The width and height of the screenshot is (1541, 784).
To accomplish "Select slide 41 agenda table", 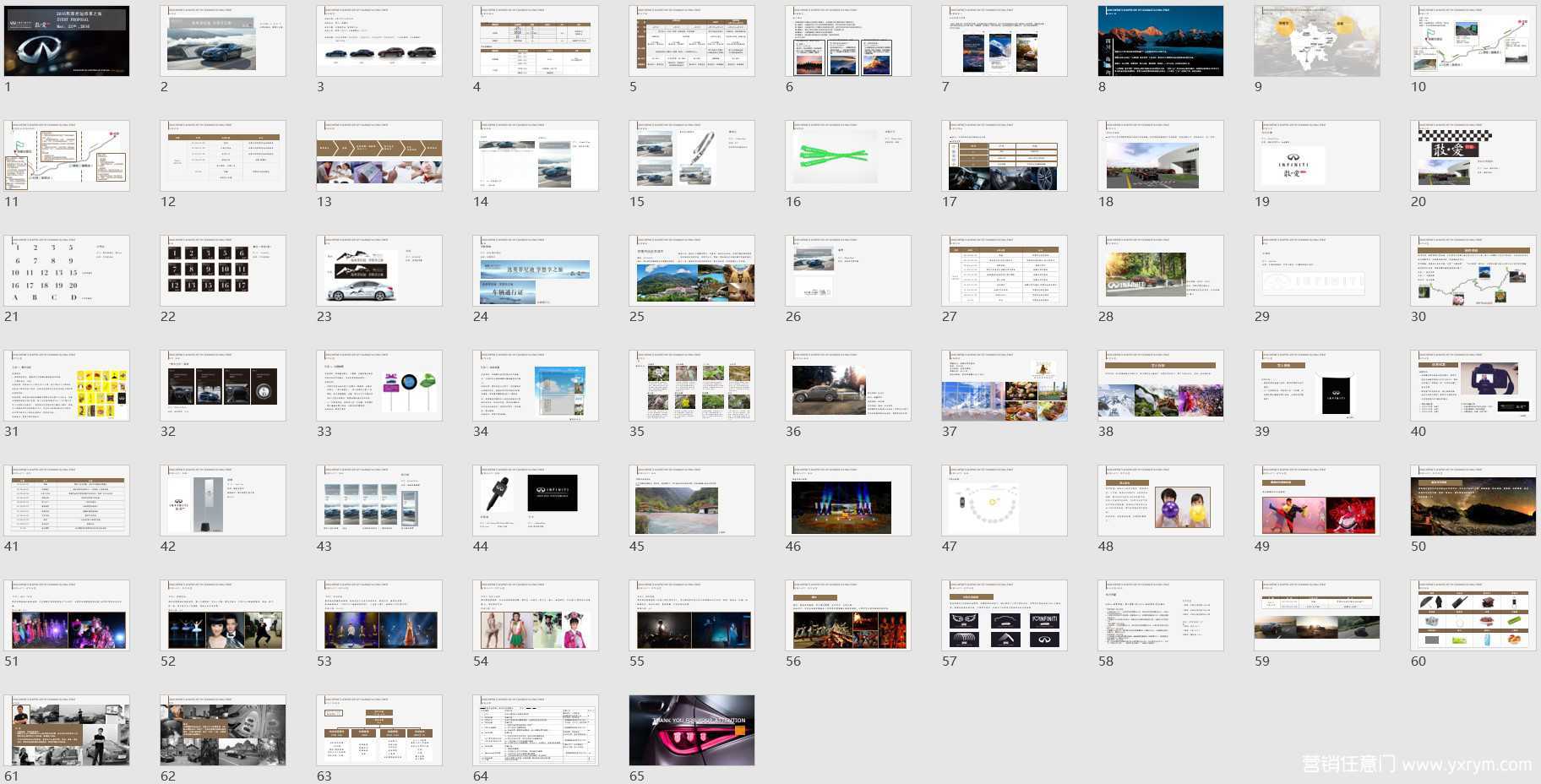I will (x=67, y=501).
